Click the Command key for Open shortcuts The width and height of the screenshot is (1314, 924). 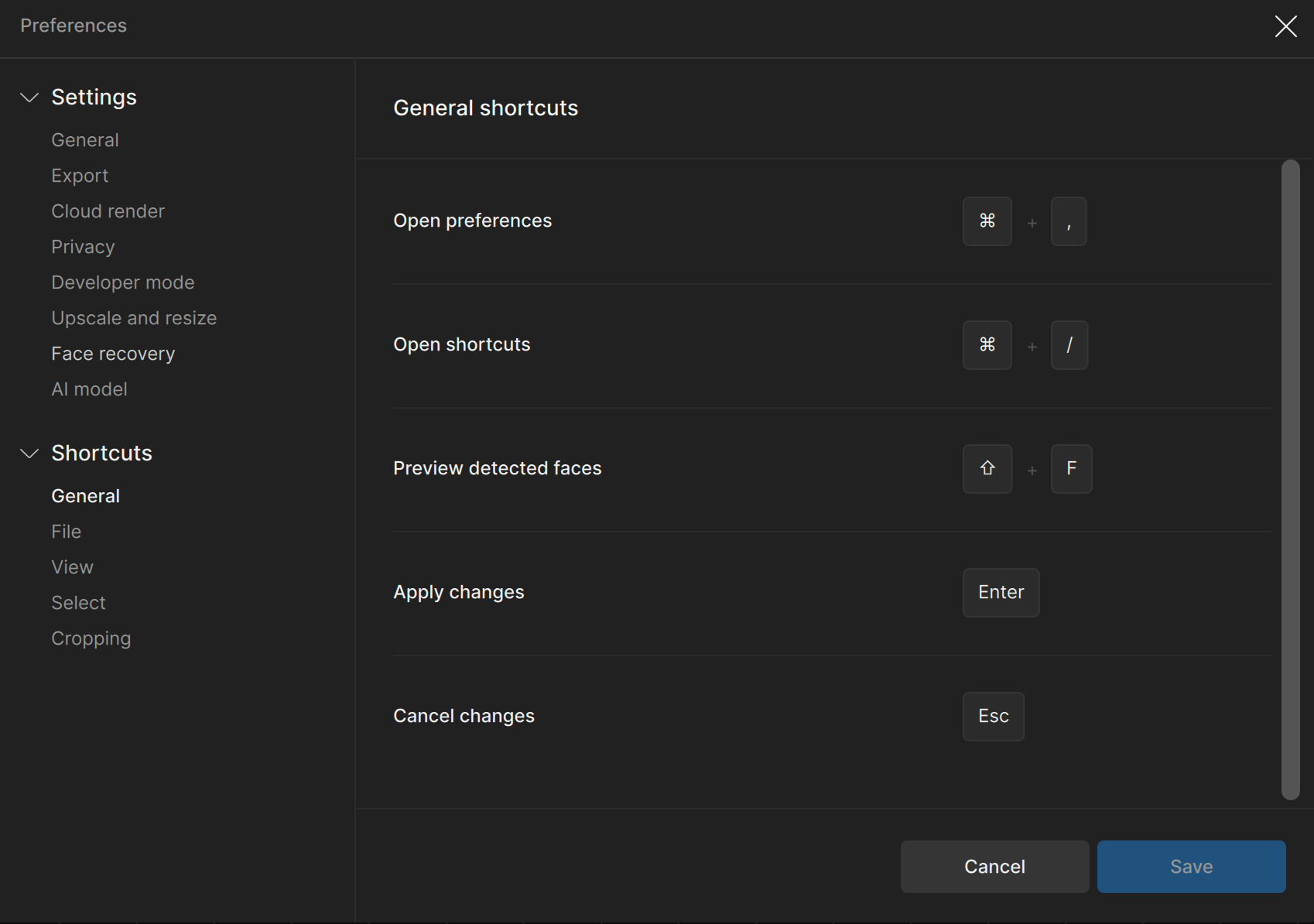click(987, 345)
